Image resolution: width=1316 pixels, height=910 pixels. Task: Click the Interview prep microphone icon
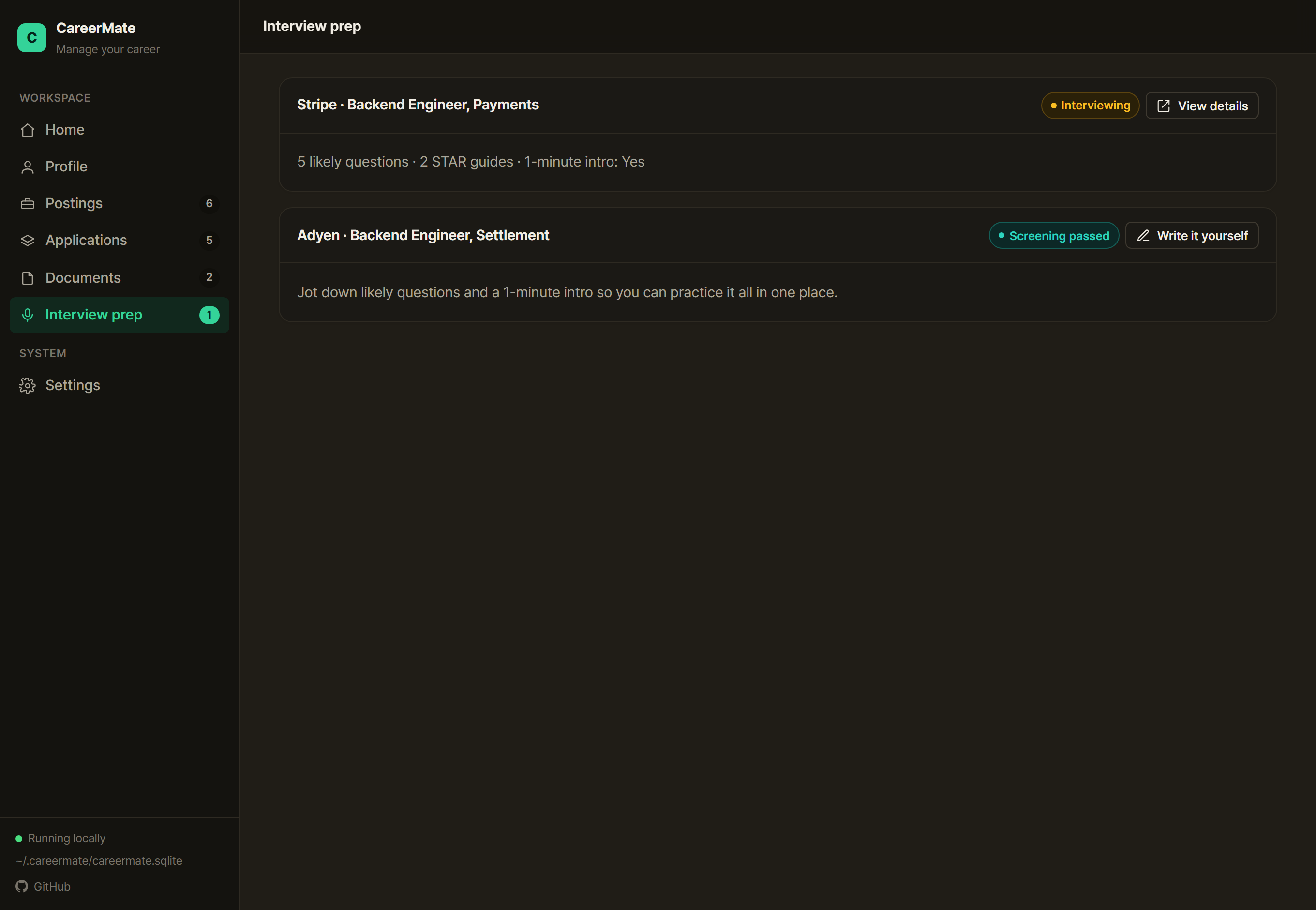(x=28, y=315)
